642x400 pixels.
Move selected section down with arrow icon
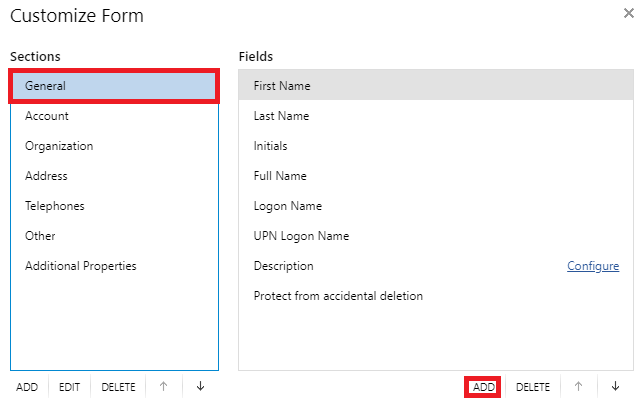click(200, 386)
